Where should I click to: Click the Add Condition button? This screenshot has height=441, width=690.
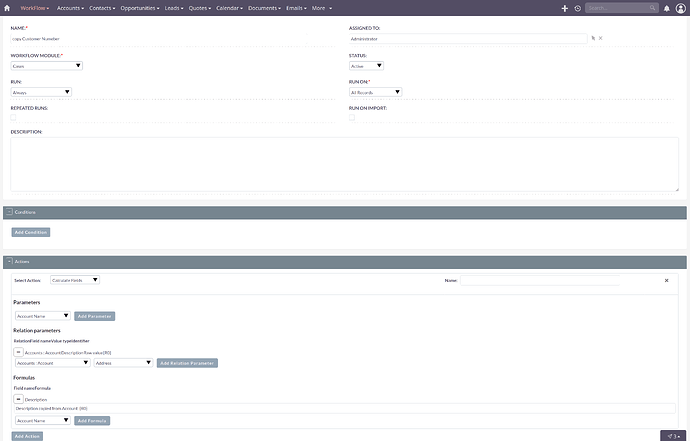click(x=31, y=232)
